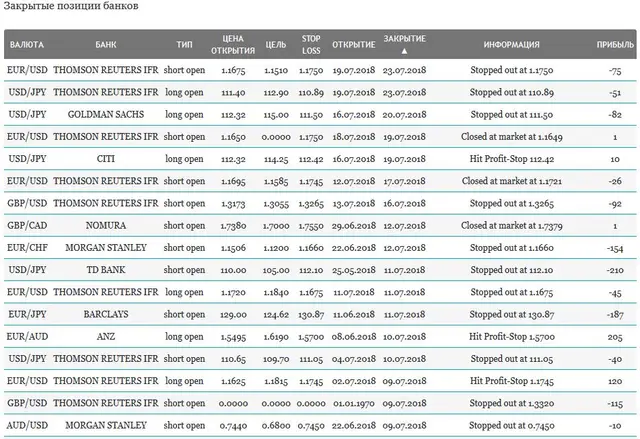
Task: Click target value 105.00
Action: pos(276,270)
